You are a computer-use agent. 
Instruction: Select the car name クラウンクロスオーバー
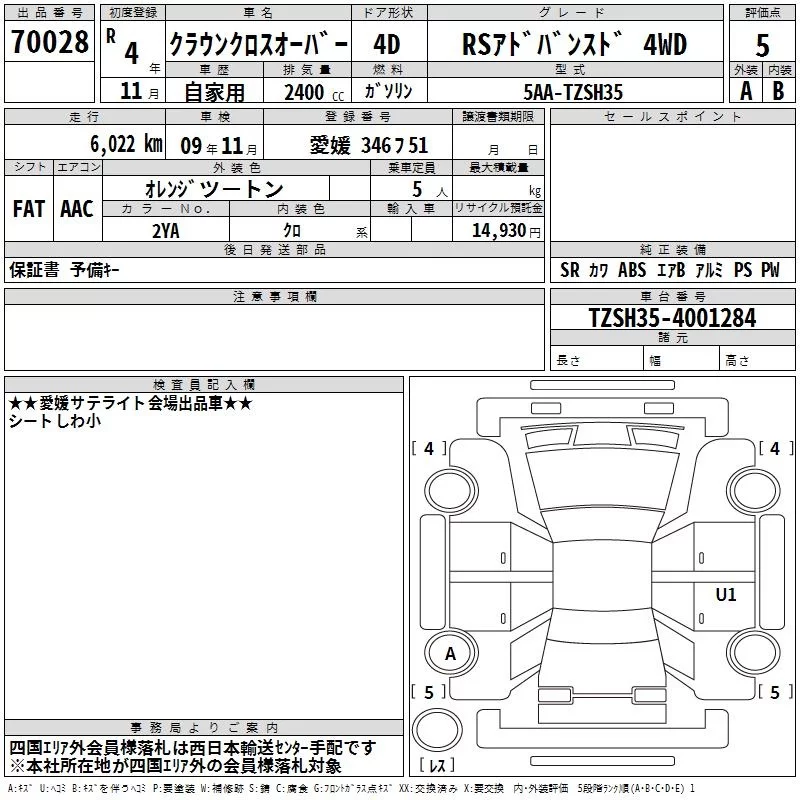[x=258, y=45]
